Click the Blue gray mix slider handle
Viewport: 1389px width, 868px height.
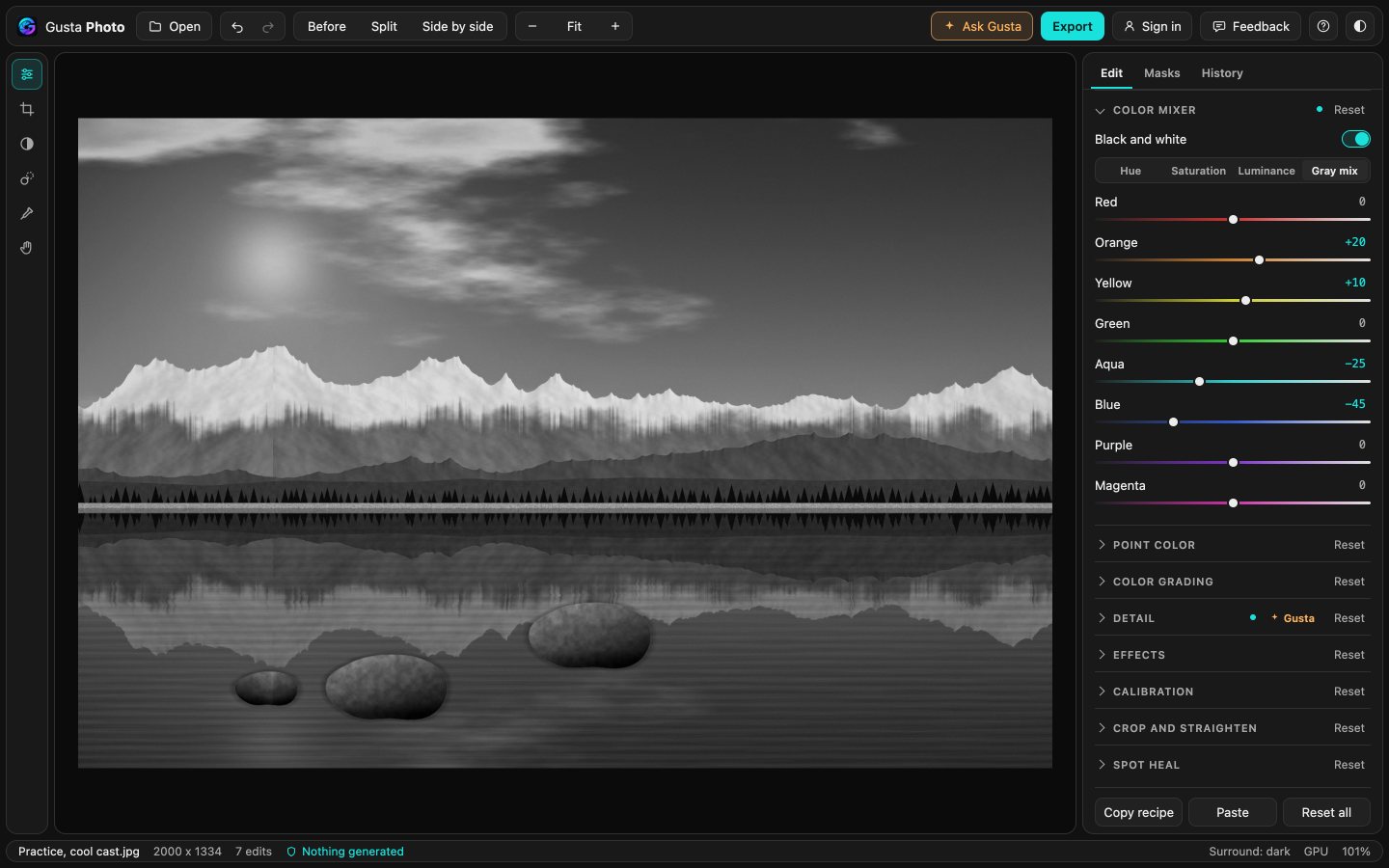coord(1173,422)
